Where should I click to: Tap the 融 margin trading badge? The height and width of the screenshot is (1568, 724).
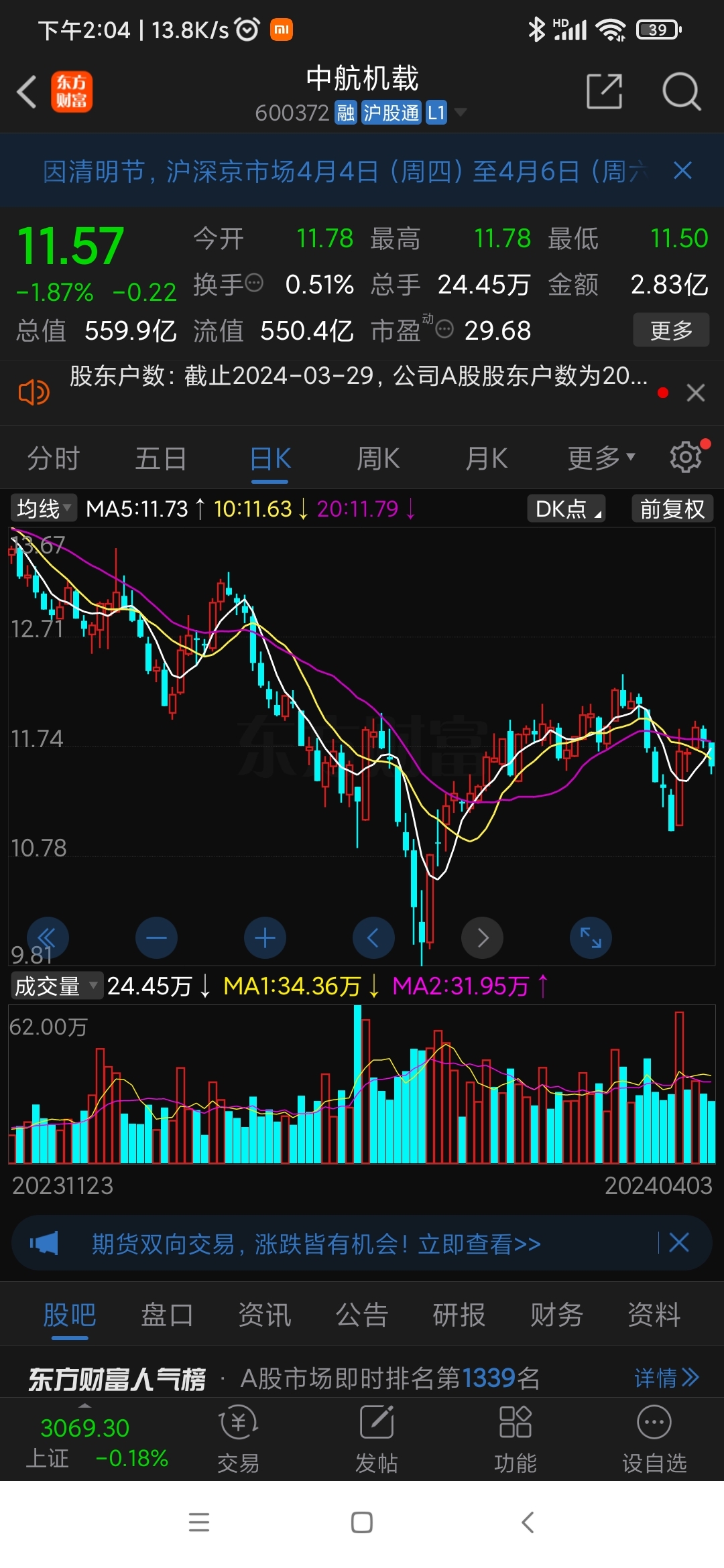tap(346, 113)
